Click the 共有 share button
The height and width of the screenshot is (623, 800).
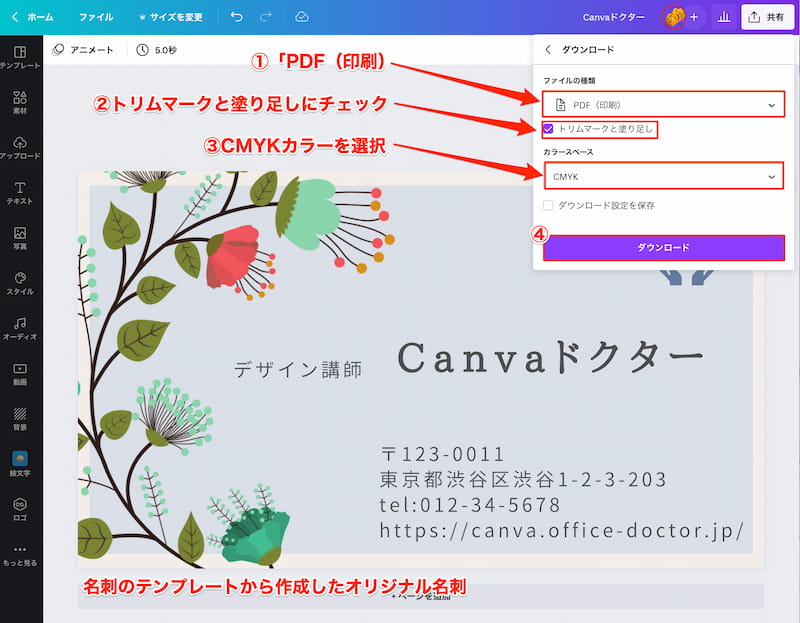[766, 17]
